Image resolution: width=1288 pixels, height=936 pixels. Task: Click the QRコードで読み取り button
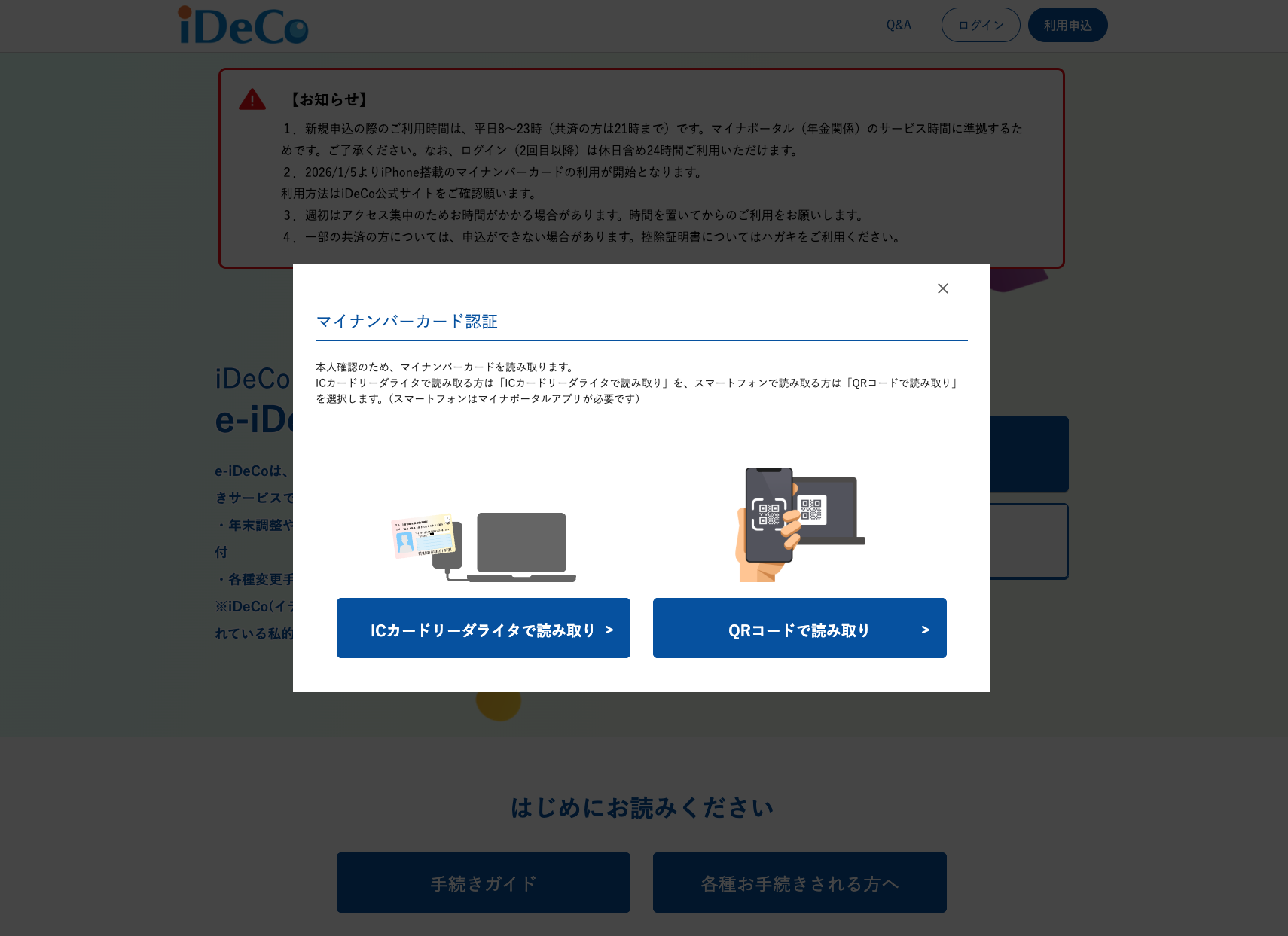click(800, 628)
